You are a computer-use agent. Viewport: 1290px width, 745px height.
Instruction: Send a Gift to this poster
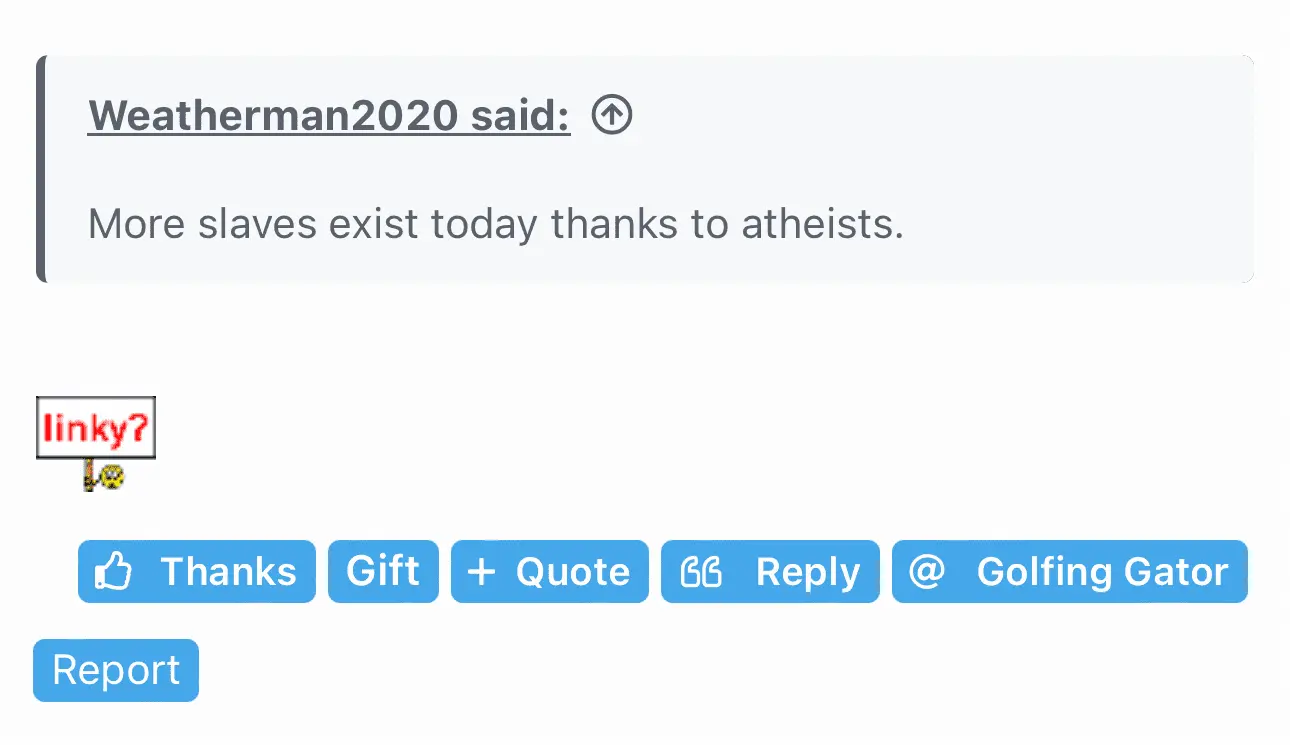(383, 572)
